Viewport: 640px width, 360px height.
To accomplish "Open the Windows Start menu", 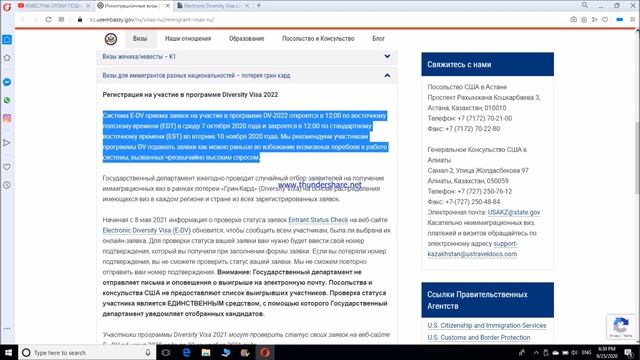I will tap(8, 352).
